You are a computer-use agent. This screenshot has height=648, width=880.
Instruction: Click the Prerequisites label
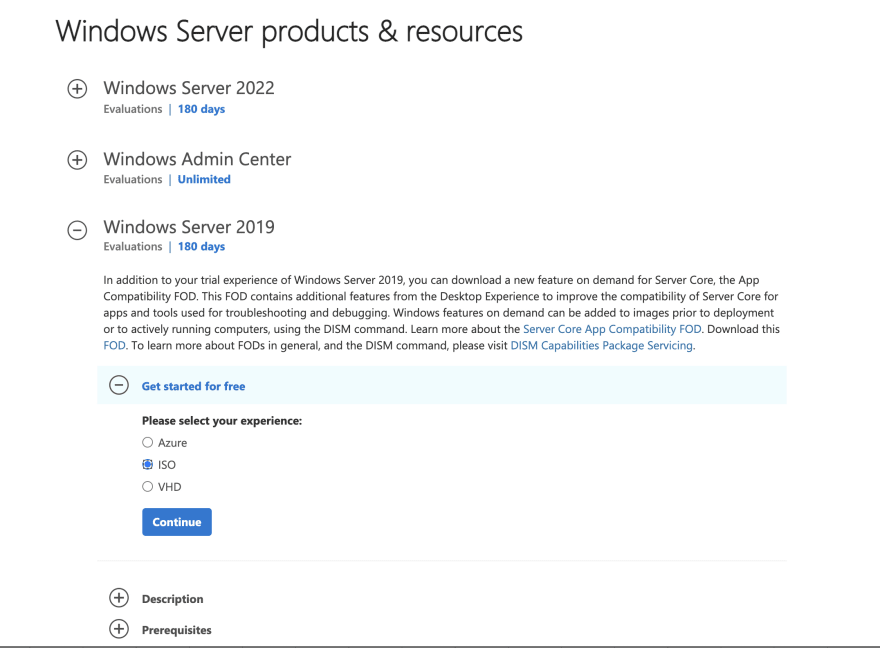tap(176, 630)
